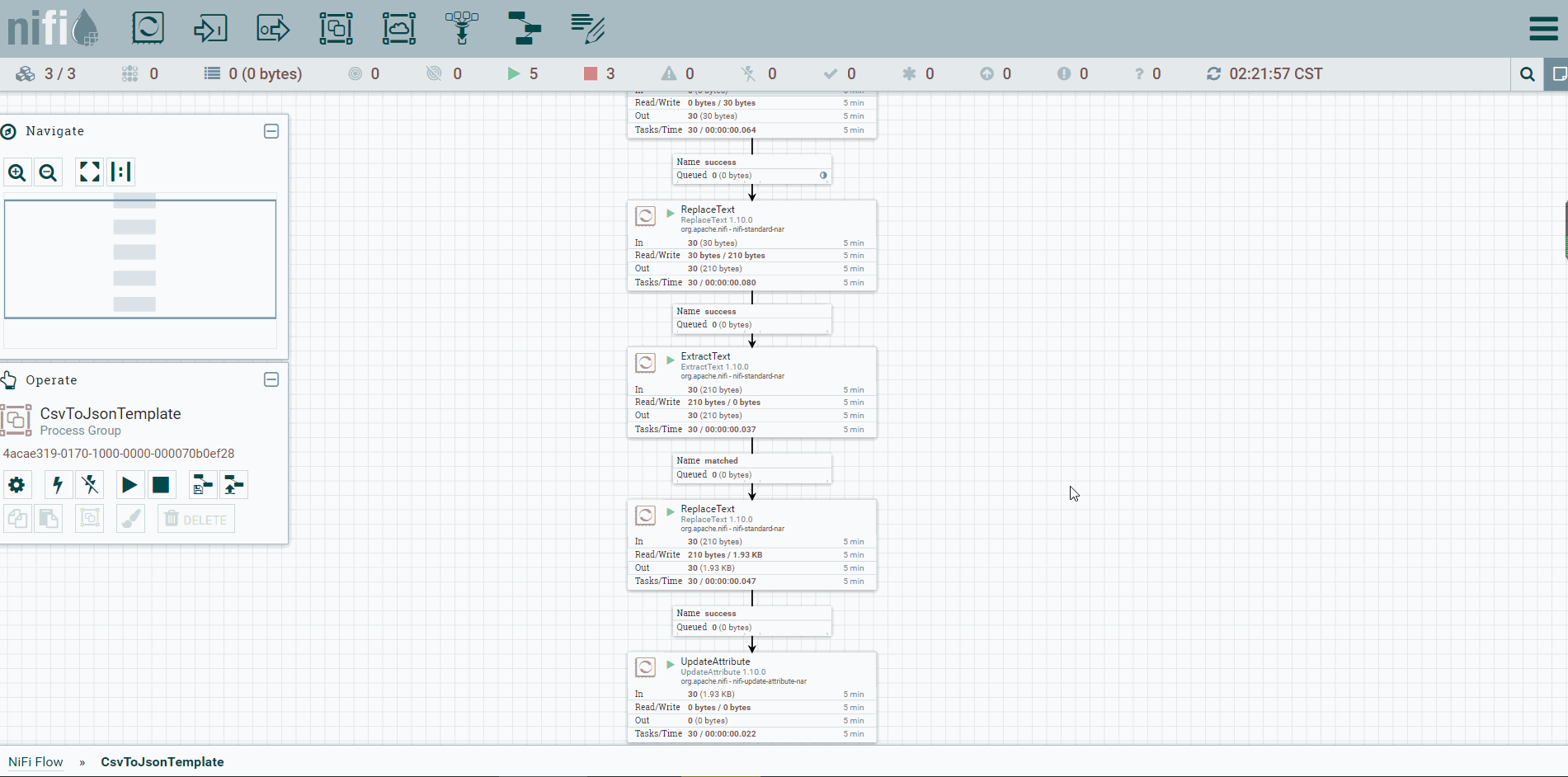Select the CsvToJsonTemplate breadcrumb
1568x777 pixels.
(x=162, y=761)
